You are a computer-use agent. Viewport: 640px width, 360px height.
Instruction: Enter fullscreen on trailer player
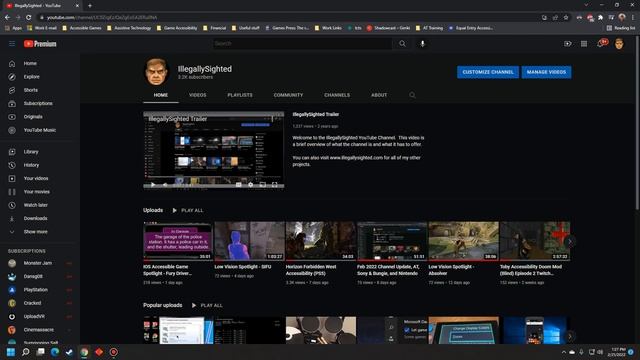tap(275, 184)
